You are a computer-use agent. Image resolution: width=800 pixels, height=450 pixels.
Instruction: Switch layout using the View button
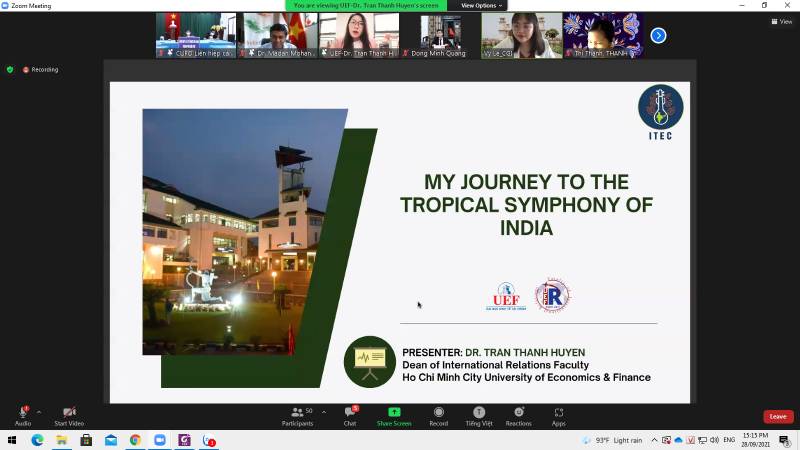(780, 21)
